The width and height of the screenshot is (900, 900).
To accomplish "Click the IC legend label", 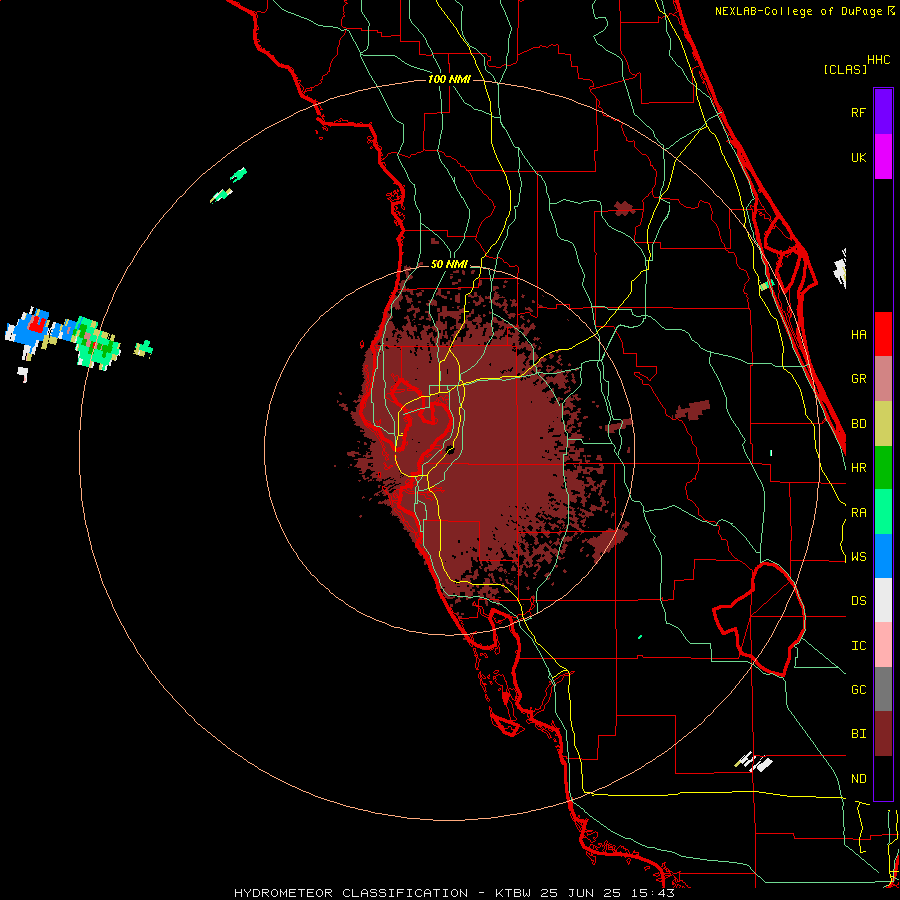I will click(x=858, y=646).
